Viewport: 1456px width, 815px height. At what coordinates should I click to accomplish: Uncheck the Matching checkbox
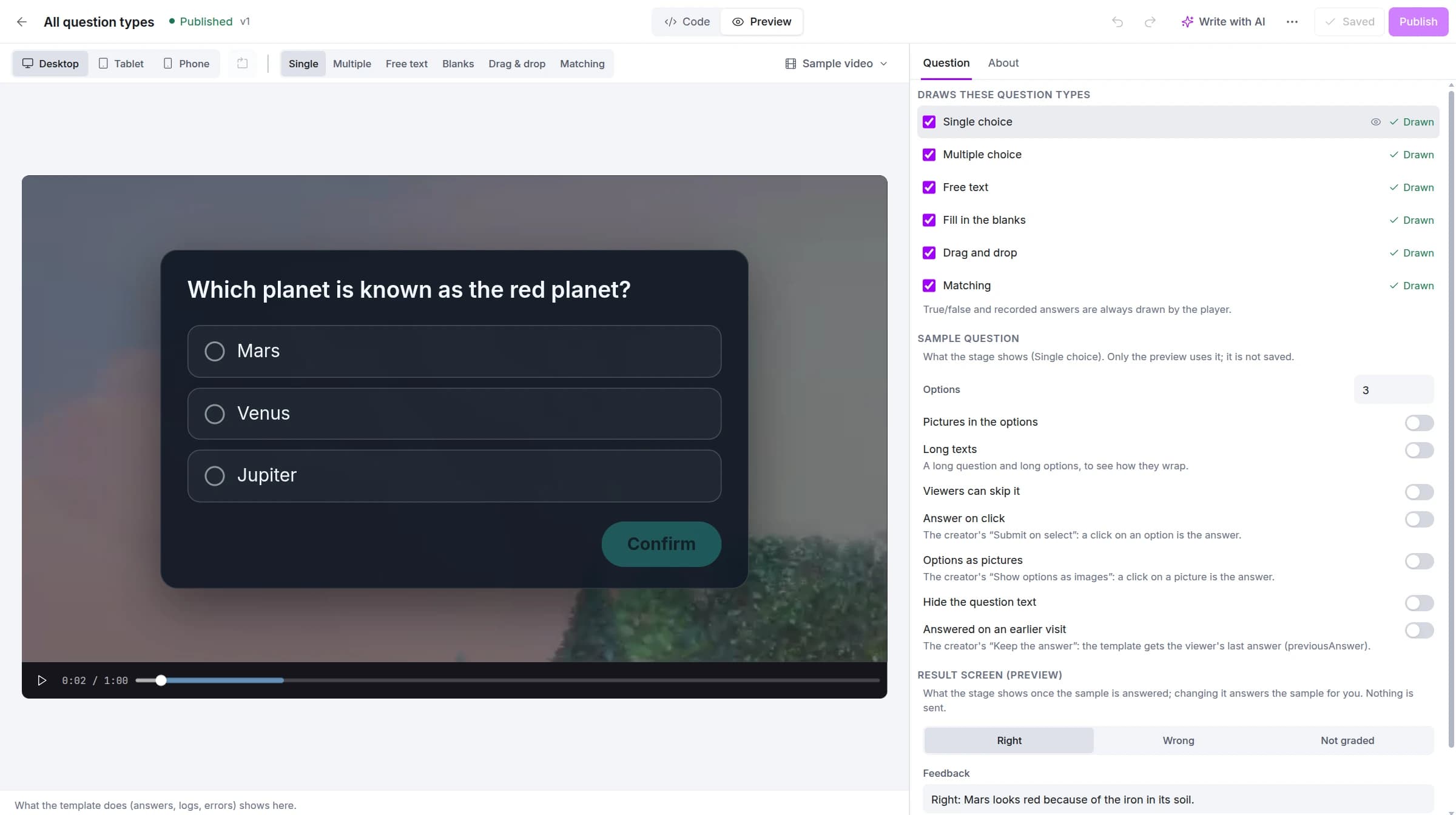pos(929,286)
